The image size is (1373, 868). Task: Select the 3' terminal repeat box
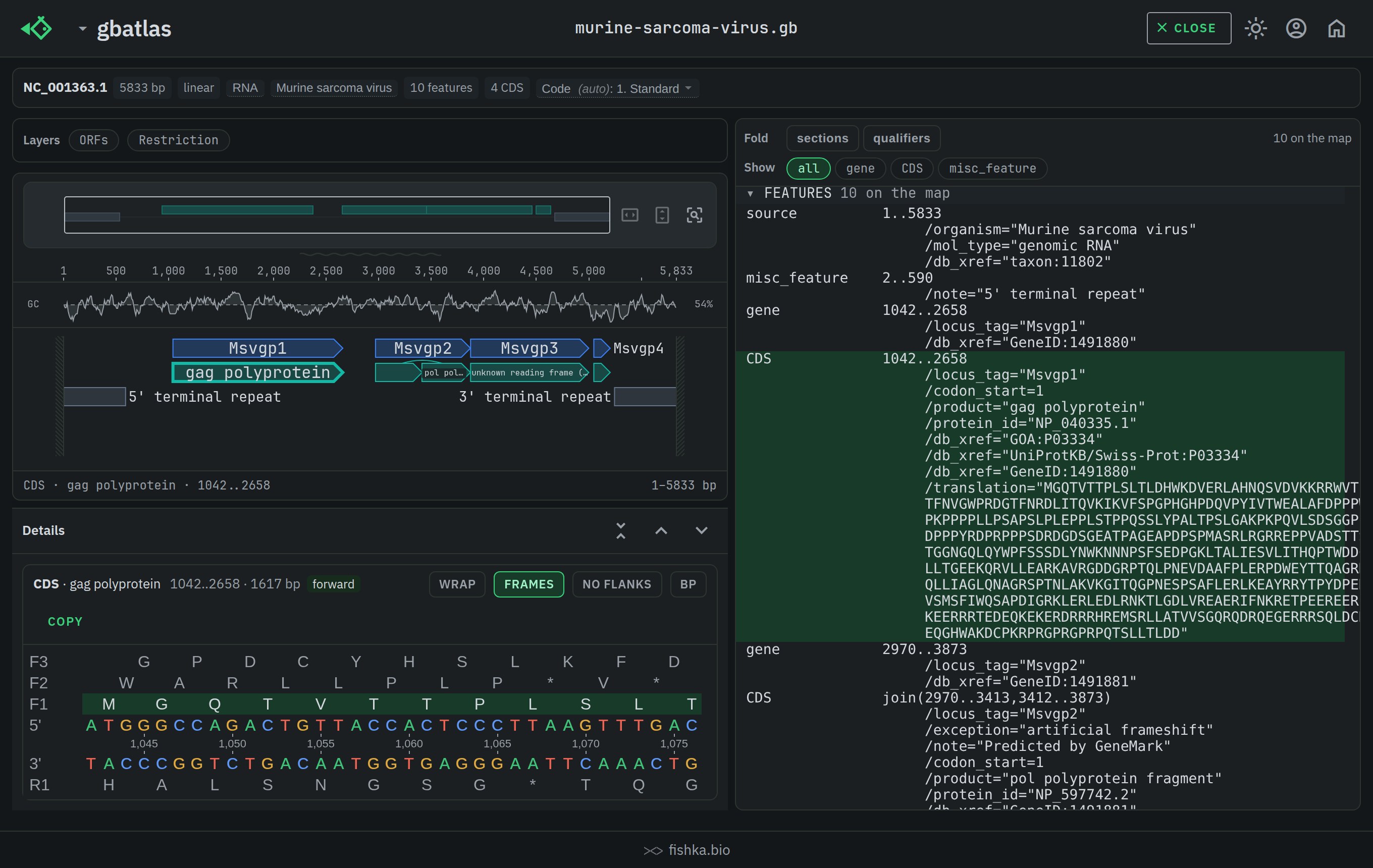(645, 397)
